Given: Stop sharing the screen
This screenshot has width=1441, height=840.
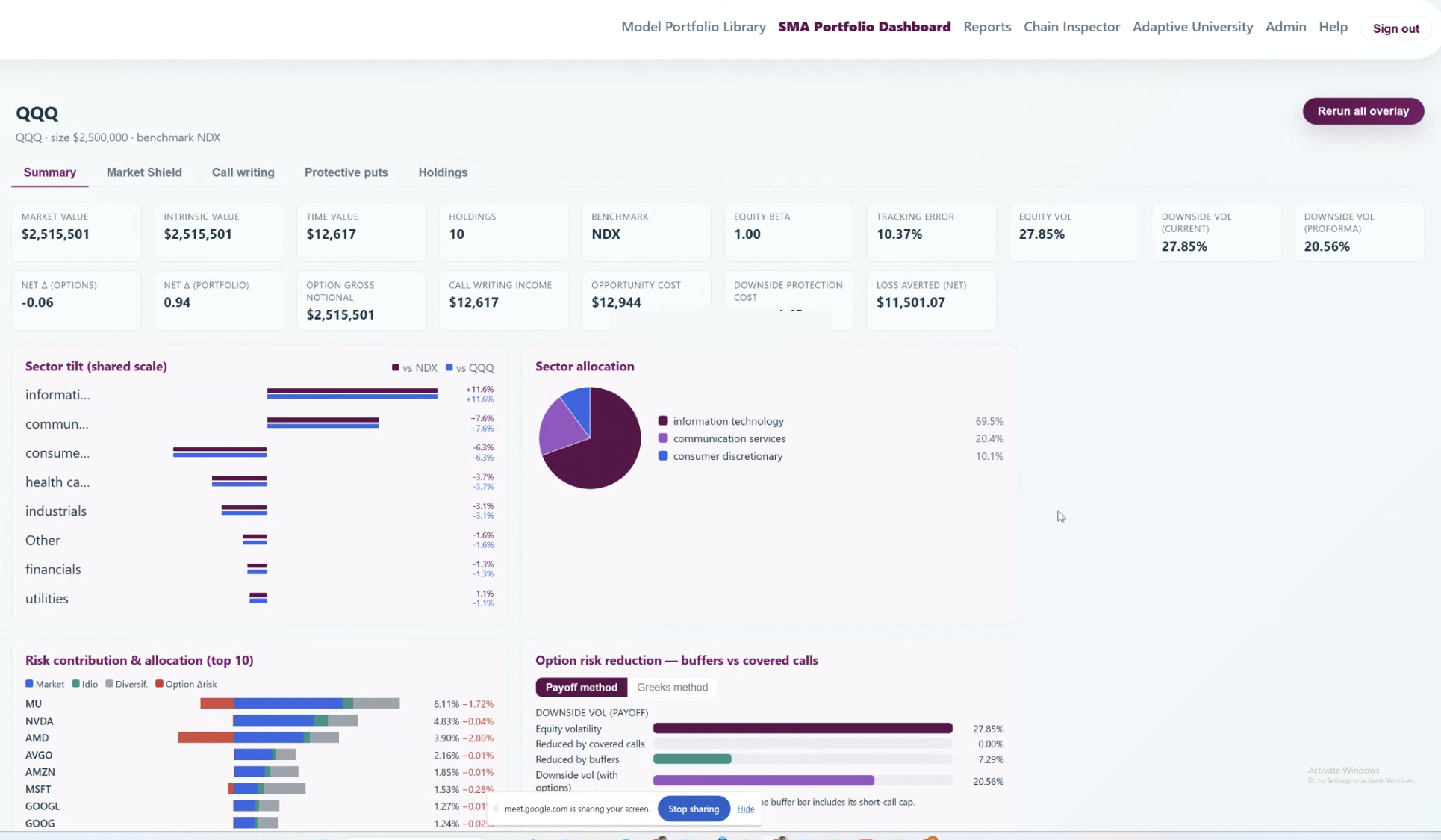Looking at the screenshot, I should click(x=694, y=809).
